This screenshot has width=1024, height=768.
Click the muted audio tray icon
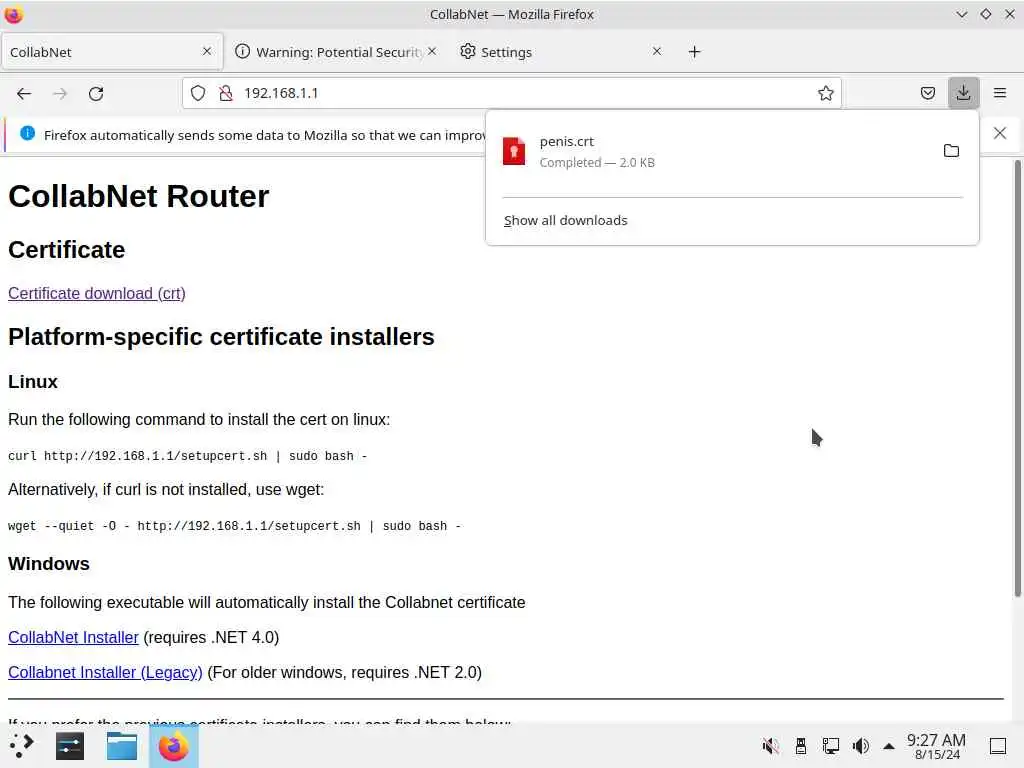[771, 746]
